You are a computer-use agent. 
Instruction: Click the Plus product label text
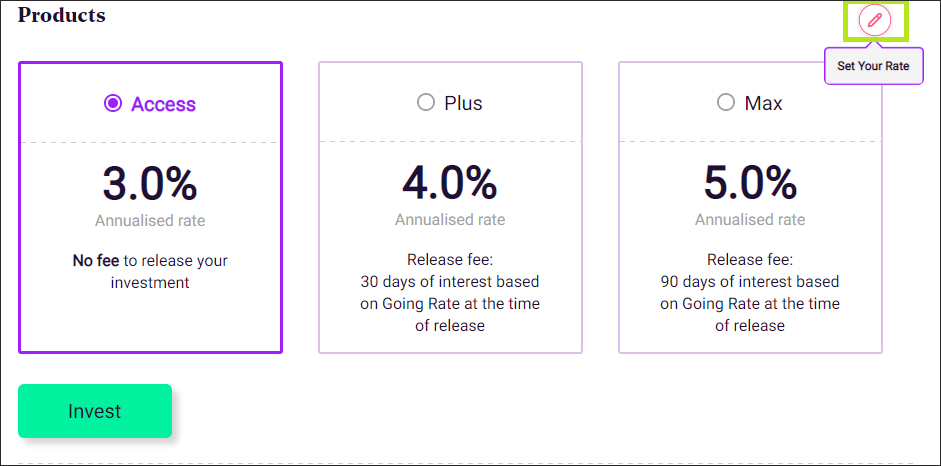pyautogui.click(x=463, y=104)
